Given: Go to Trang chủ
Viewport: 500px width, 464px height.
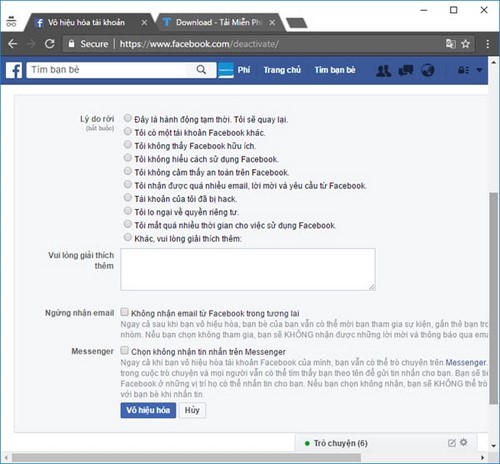Looking at the screenshot, I should click(x=282, y=70).
